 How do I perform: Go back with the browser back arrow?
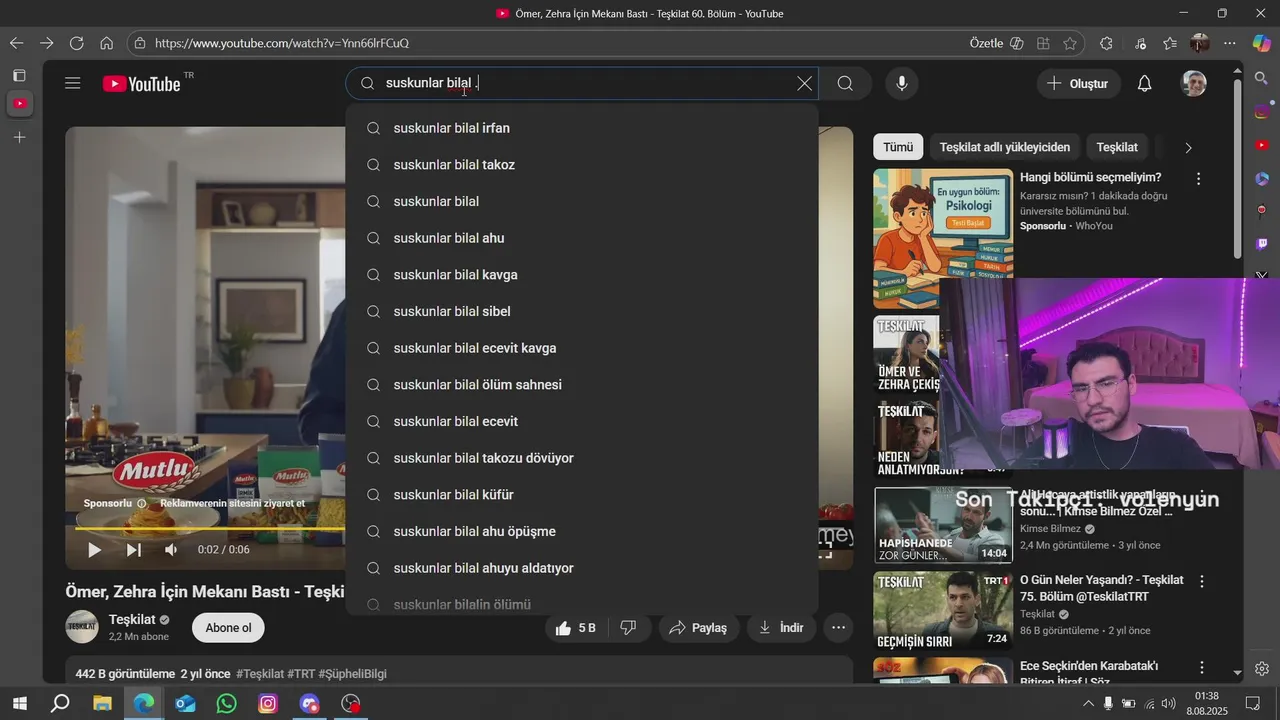coord(16,43)
